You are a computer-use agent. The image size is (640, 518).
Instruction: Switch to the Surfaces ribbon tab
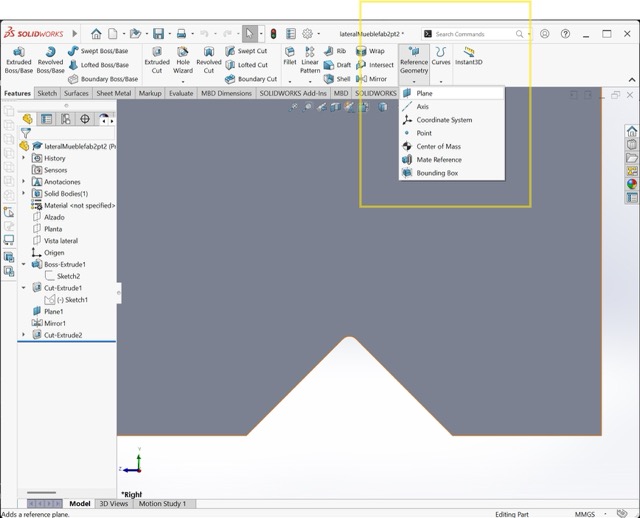(76, 93)
